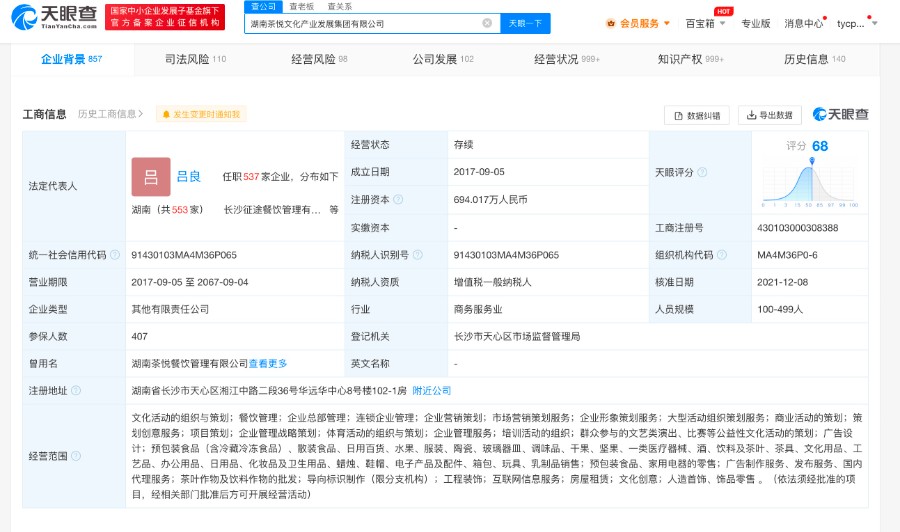Click the 存续 business status value

(x=463, y=145)
